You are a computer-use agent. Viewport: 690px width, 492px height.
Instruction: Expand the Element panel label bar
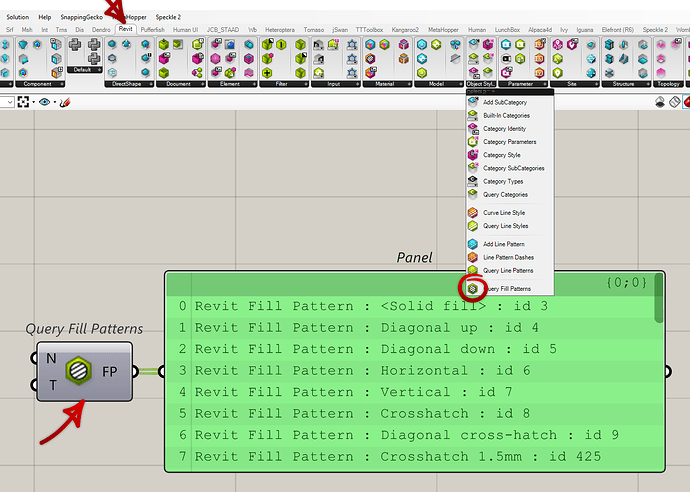[x=232, y=84]
